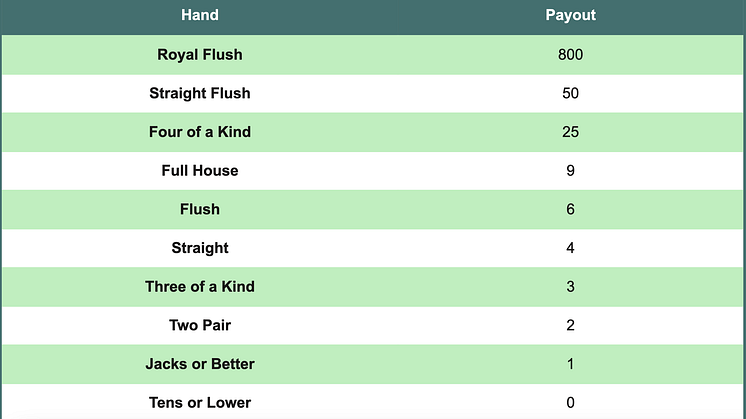Screen dimensions: 746x419
Task: Select the Straight payout value 4
Action: (x=570, y=248)
